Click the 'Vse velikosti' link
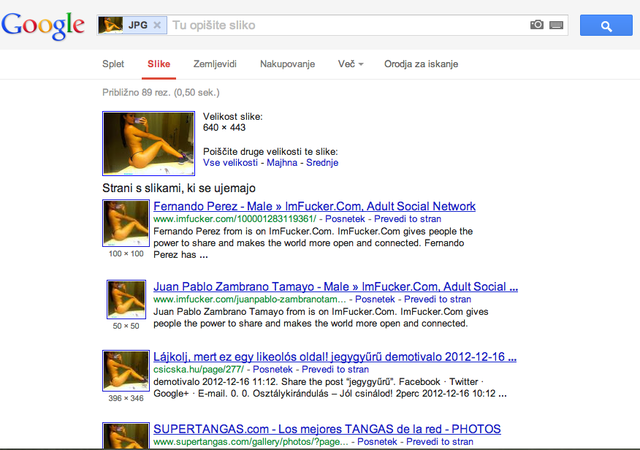 click(x=230, y=163)
